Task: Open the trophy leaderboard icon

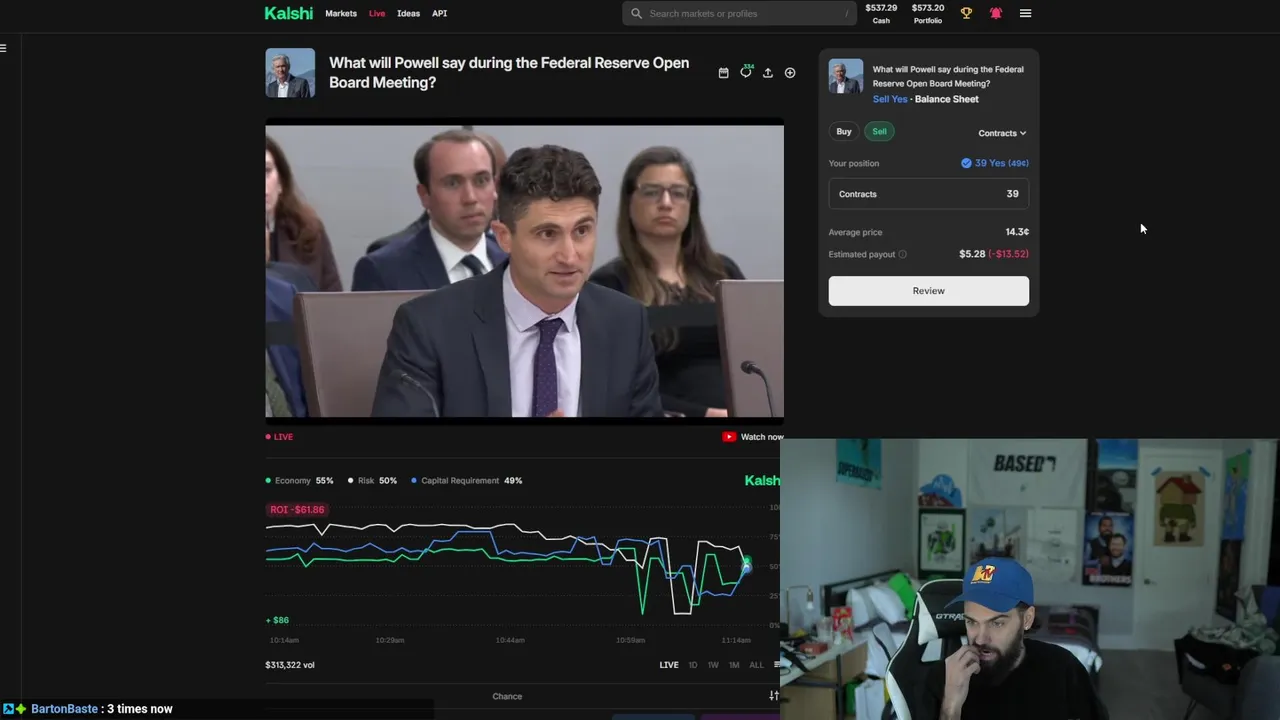Action: 966,13
